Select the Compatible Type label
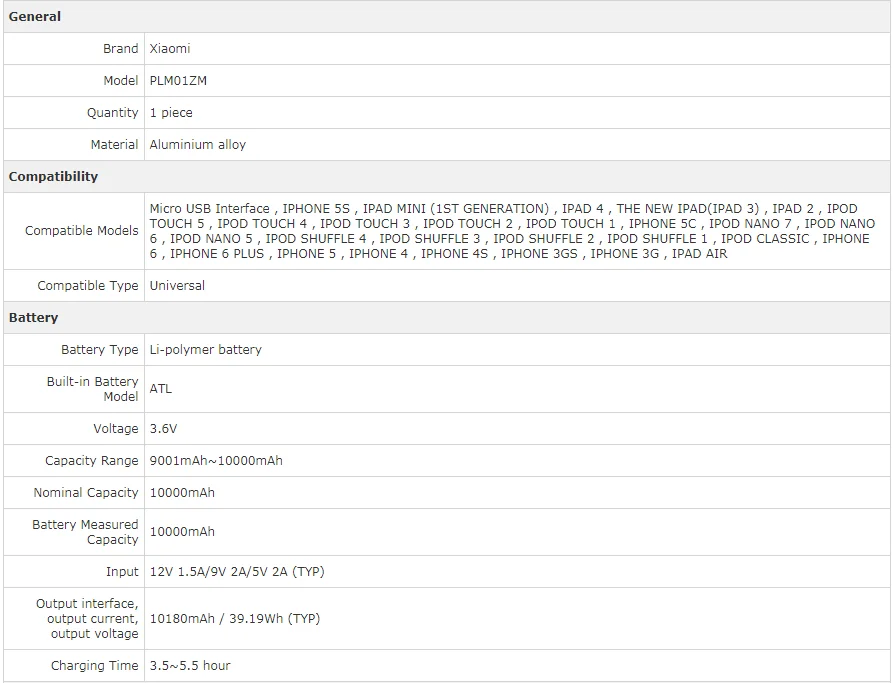The height and width of the screenshot is (683, 893). (x=88, y=285)
